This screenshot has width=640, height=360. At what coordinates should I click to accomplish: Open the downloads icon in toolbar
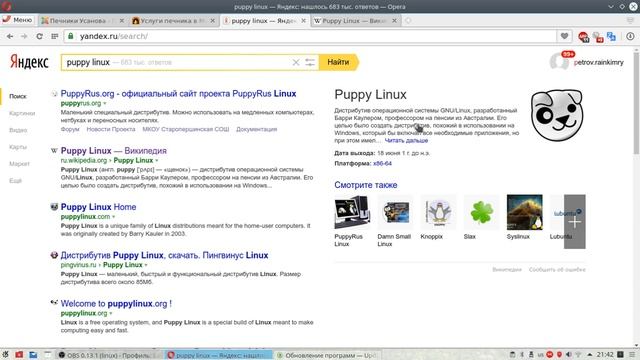[x=630, y=36]
